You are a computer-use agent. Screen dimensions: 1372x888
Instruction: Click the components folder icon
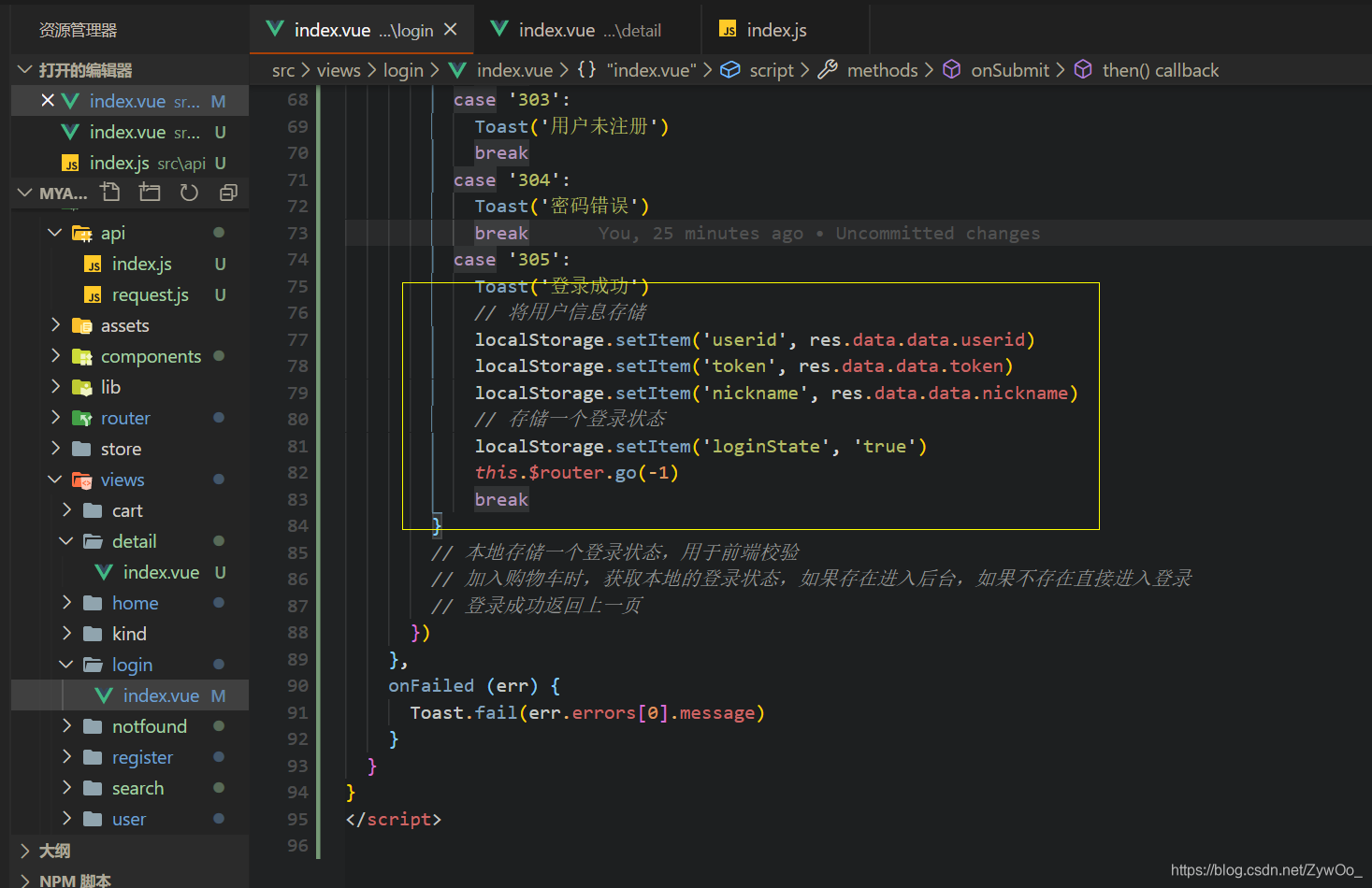coord(82,357)
